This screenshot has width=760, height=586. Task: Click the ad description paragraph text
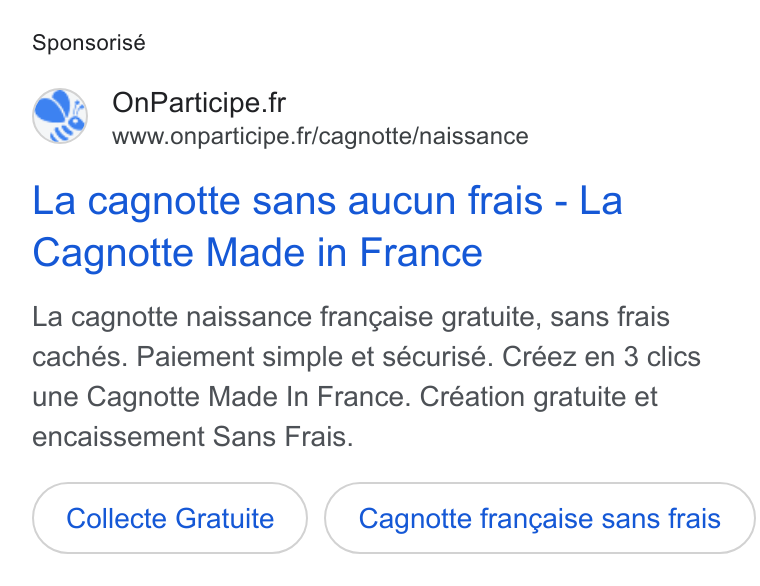[x=366, y=377]
